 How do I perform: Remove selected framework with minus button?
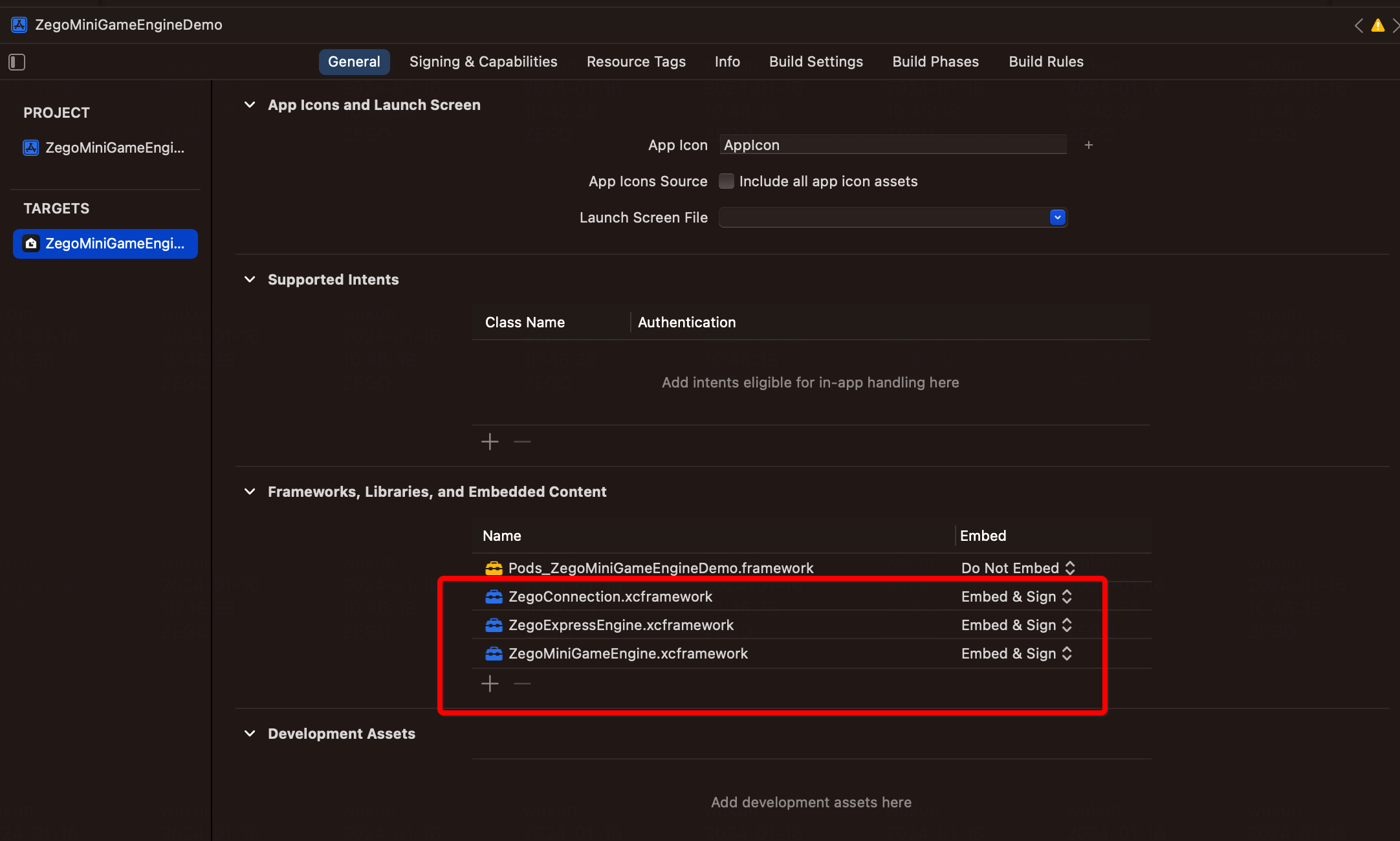coord(522,684)
